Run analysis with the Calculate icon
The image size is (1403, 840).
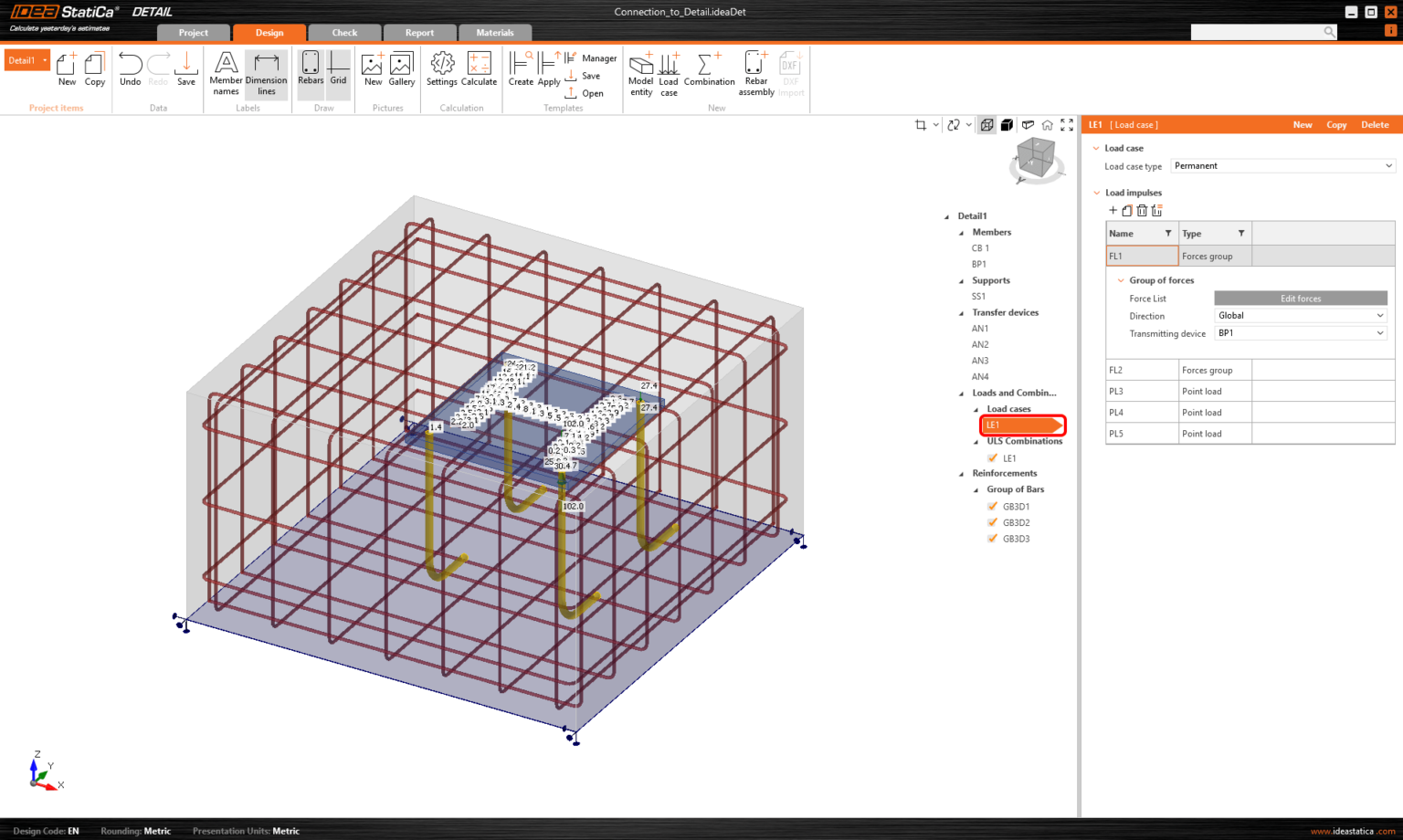(x=479, y=71)
